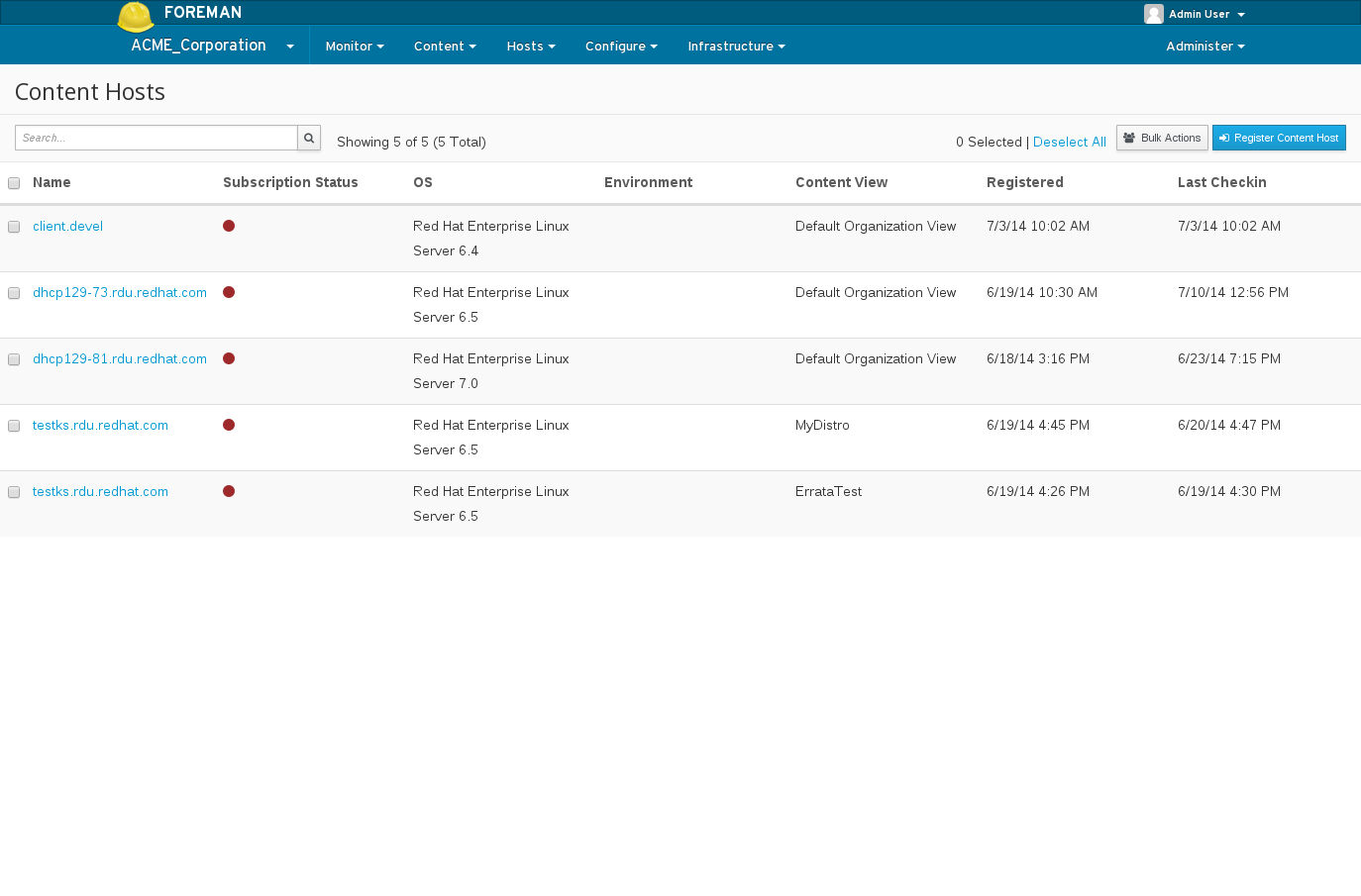Click the Name column header
The width and height of the screenshot is (1361, 896).
(52, 182)
